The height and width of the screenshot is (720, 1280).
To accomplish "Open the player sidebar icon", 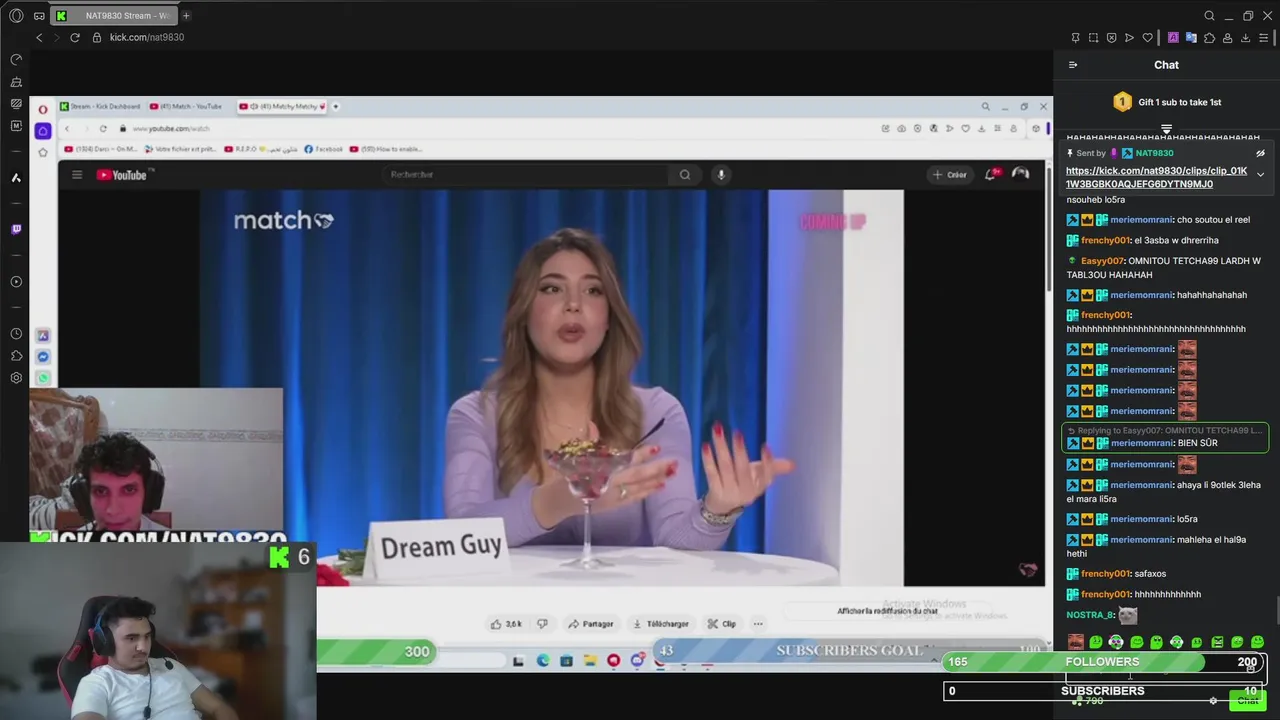I will (16, 282).
